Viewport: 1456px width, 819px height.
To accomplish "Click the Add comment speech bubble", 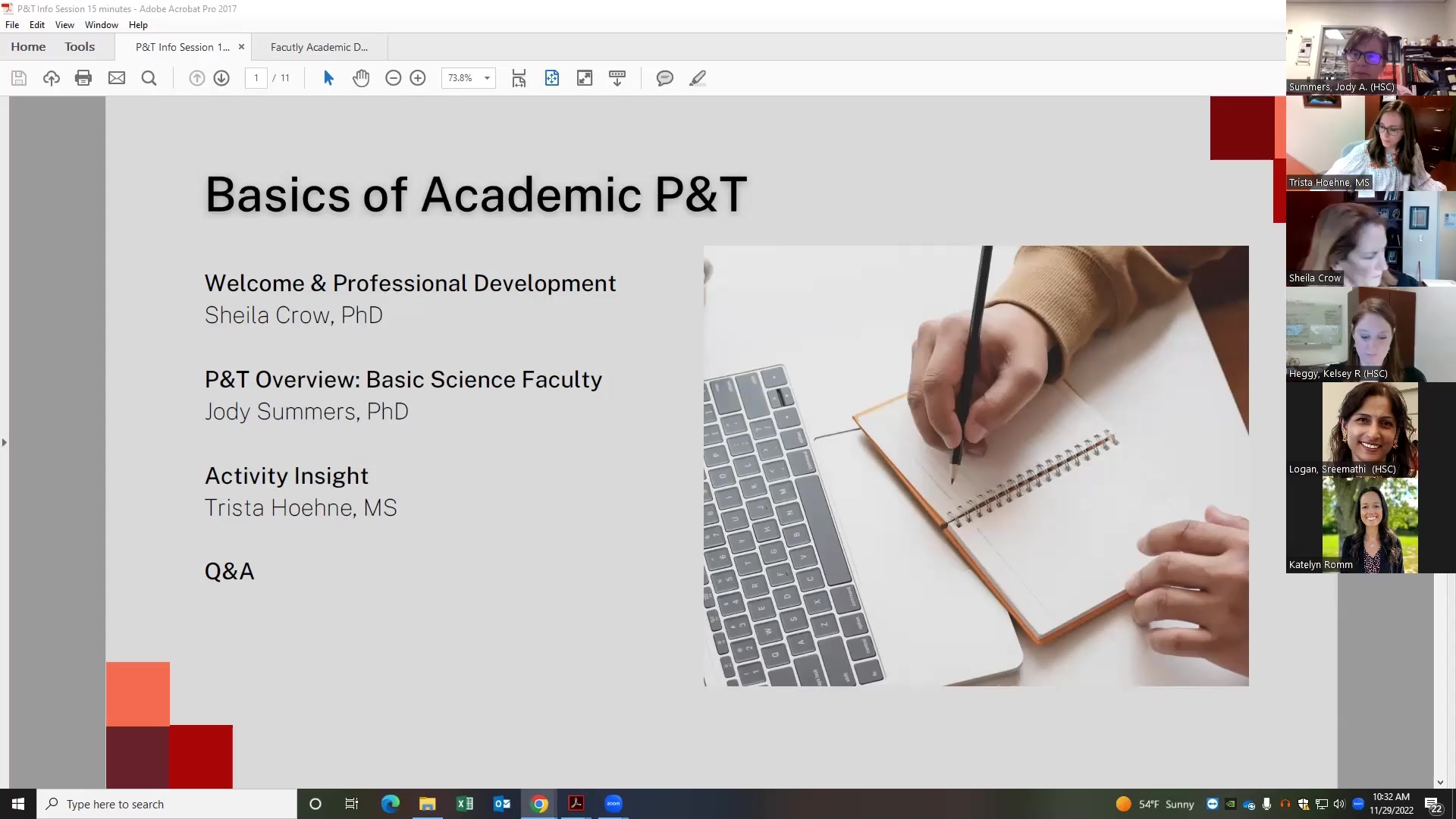I will (x=664, y=78).
